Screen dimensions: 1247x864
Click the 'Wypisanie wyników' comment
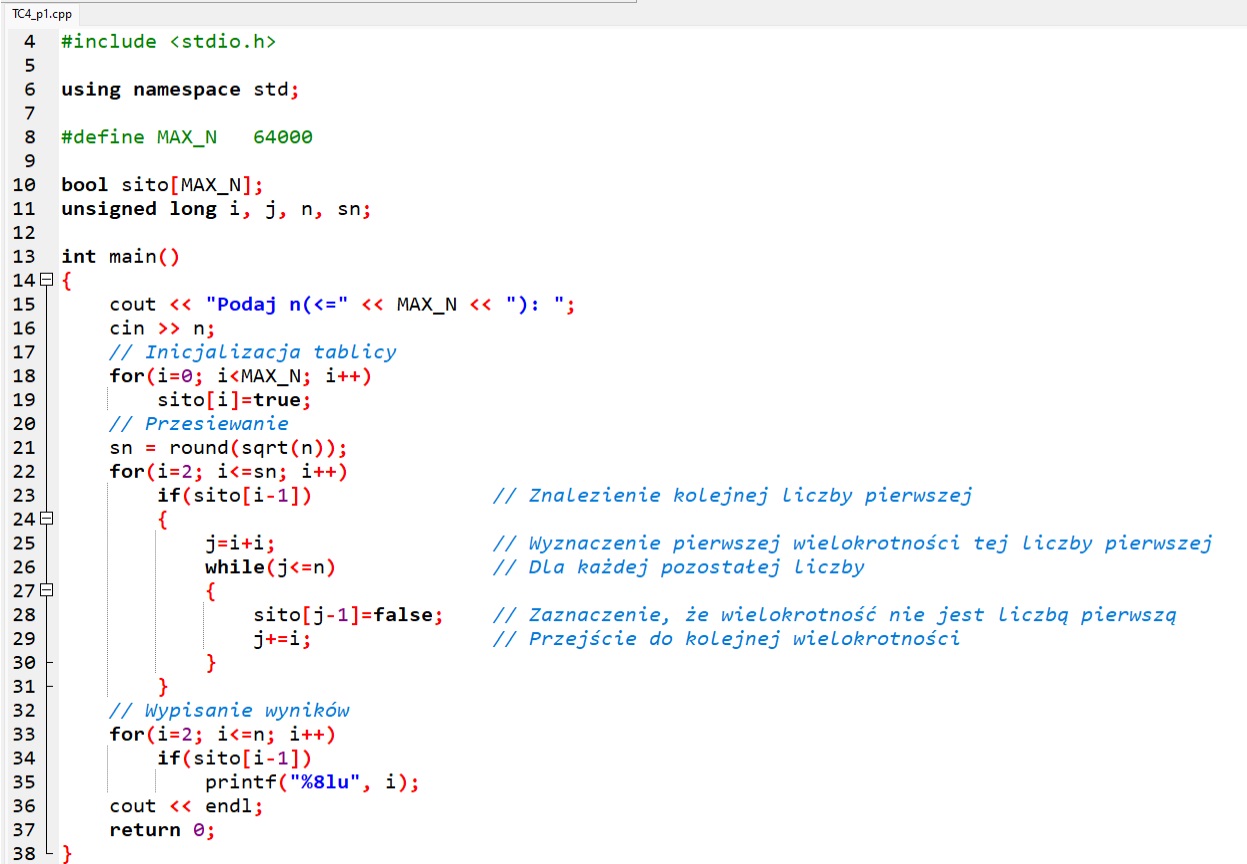pos(229,710)
